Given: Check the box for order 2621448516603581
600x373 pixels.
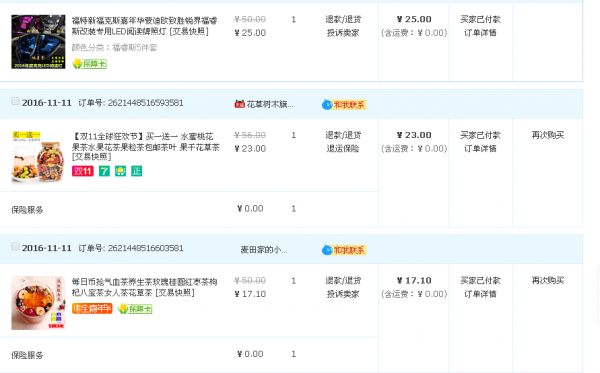Looking at the screenshot, I should pos(15,246).
